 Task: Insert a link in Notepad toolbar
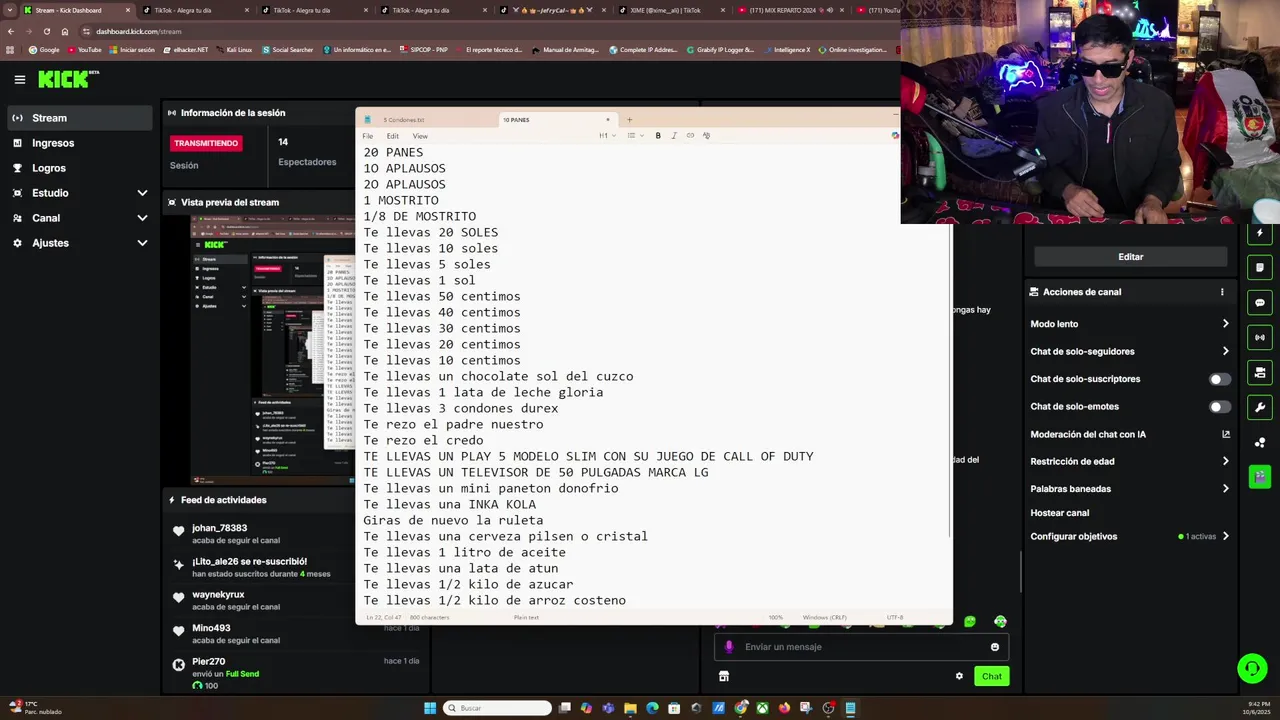pos(690,136)
